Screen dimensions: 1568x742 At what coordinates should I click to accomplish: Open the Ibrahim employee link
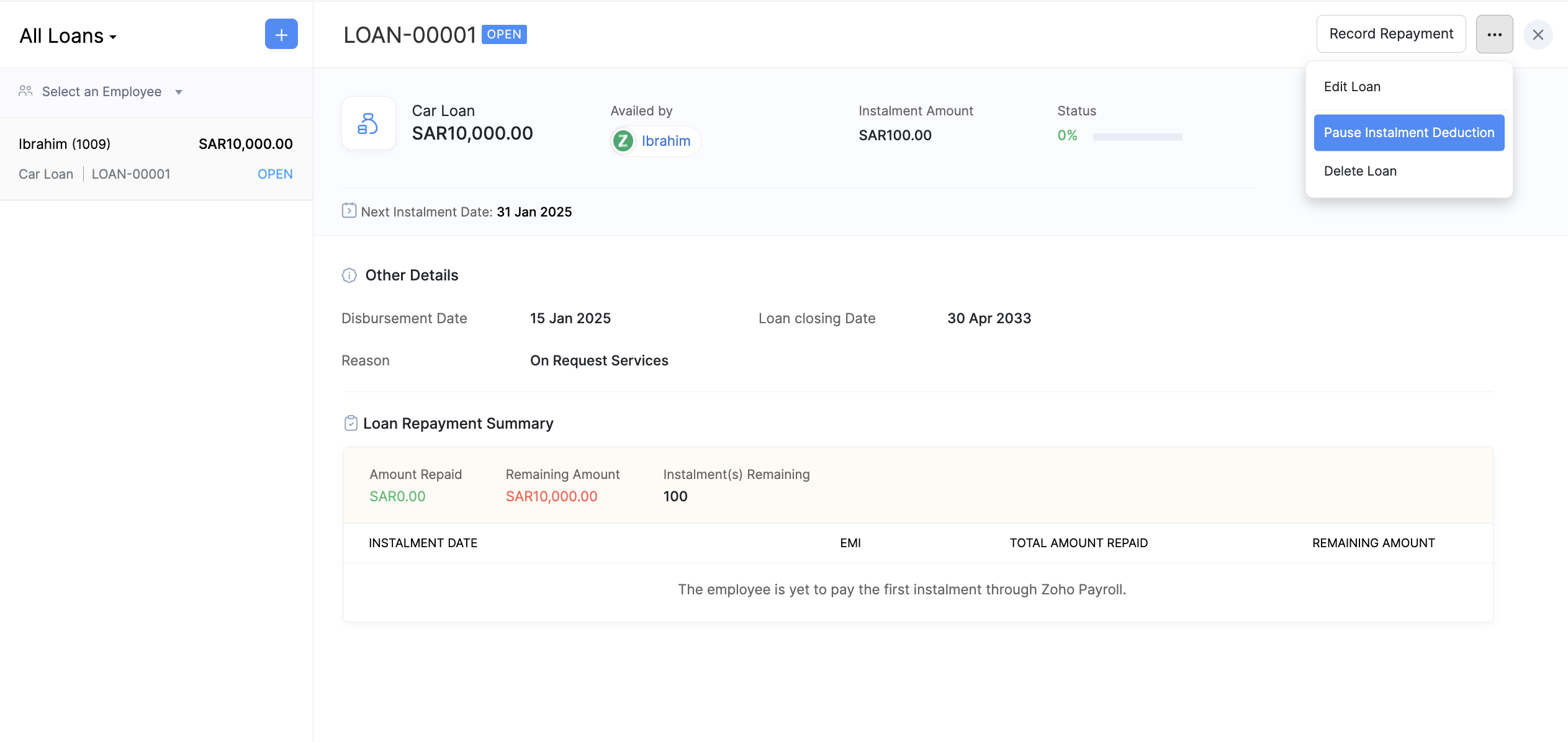pyautogui.click(x=665, y=141)
